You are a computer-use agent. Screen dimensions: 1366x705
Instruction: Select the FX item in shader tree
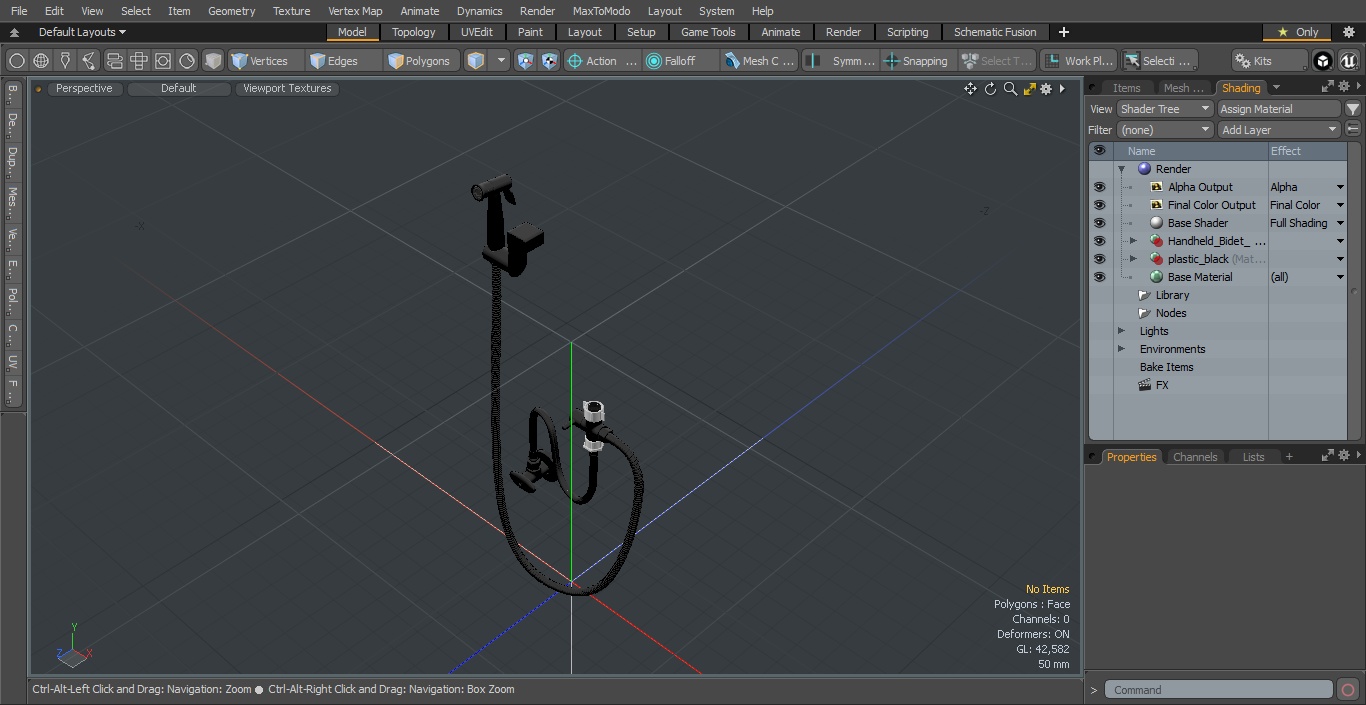coord(1162,385)
